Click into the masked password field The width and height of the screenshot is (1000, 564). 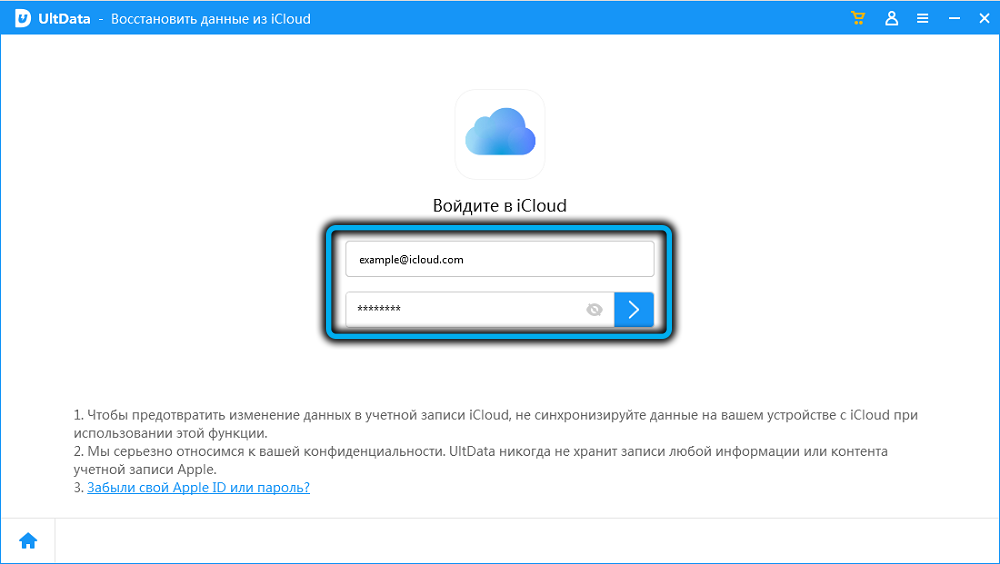pyautogui.click(x=465, y=310)
